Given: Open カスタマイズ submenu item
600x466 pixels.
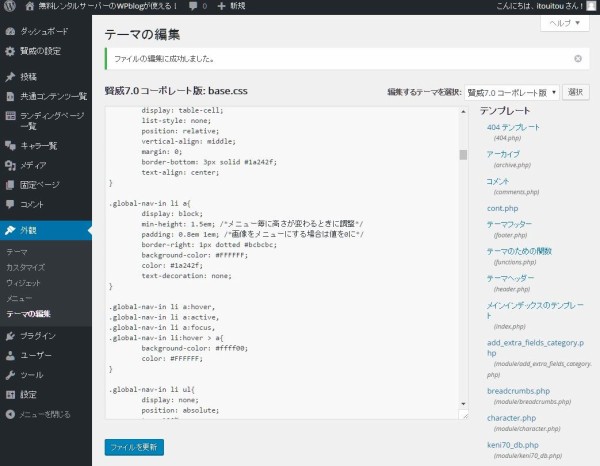Looking at the screenshot, I should point(25,267).
